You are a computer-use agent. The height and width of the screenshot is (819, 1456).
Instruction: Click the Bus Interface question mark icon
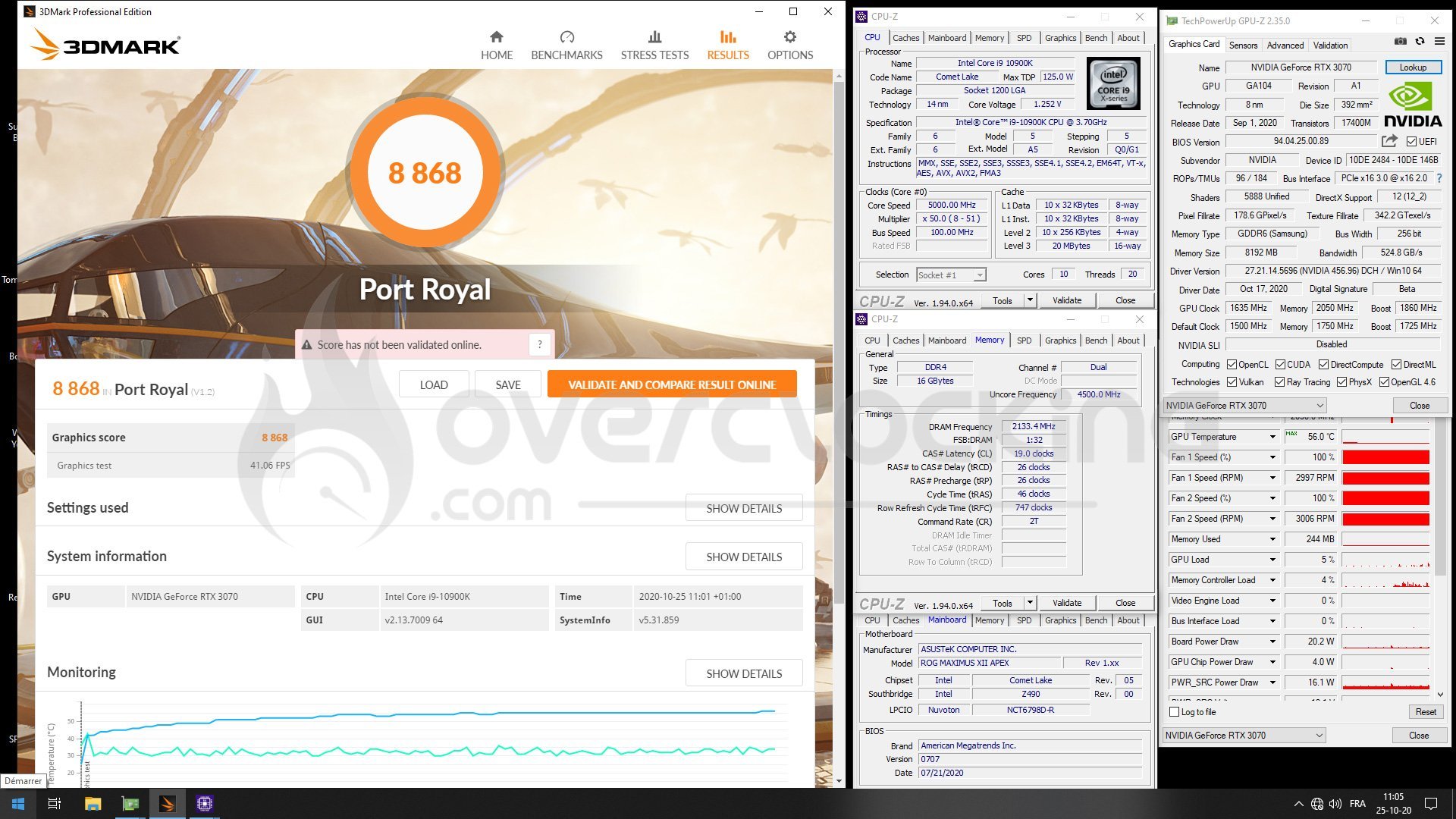1439,178
